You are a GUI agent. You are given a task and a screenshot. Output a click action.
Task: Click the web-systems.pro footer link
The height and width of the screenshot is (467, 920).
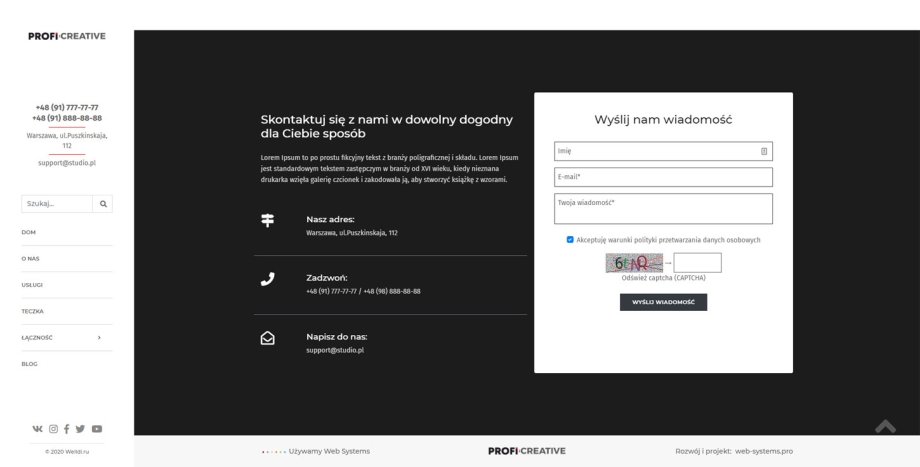[x=764, y=451]
